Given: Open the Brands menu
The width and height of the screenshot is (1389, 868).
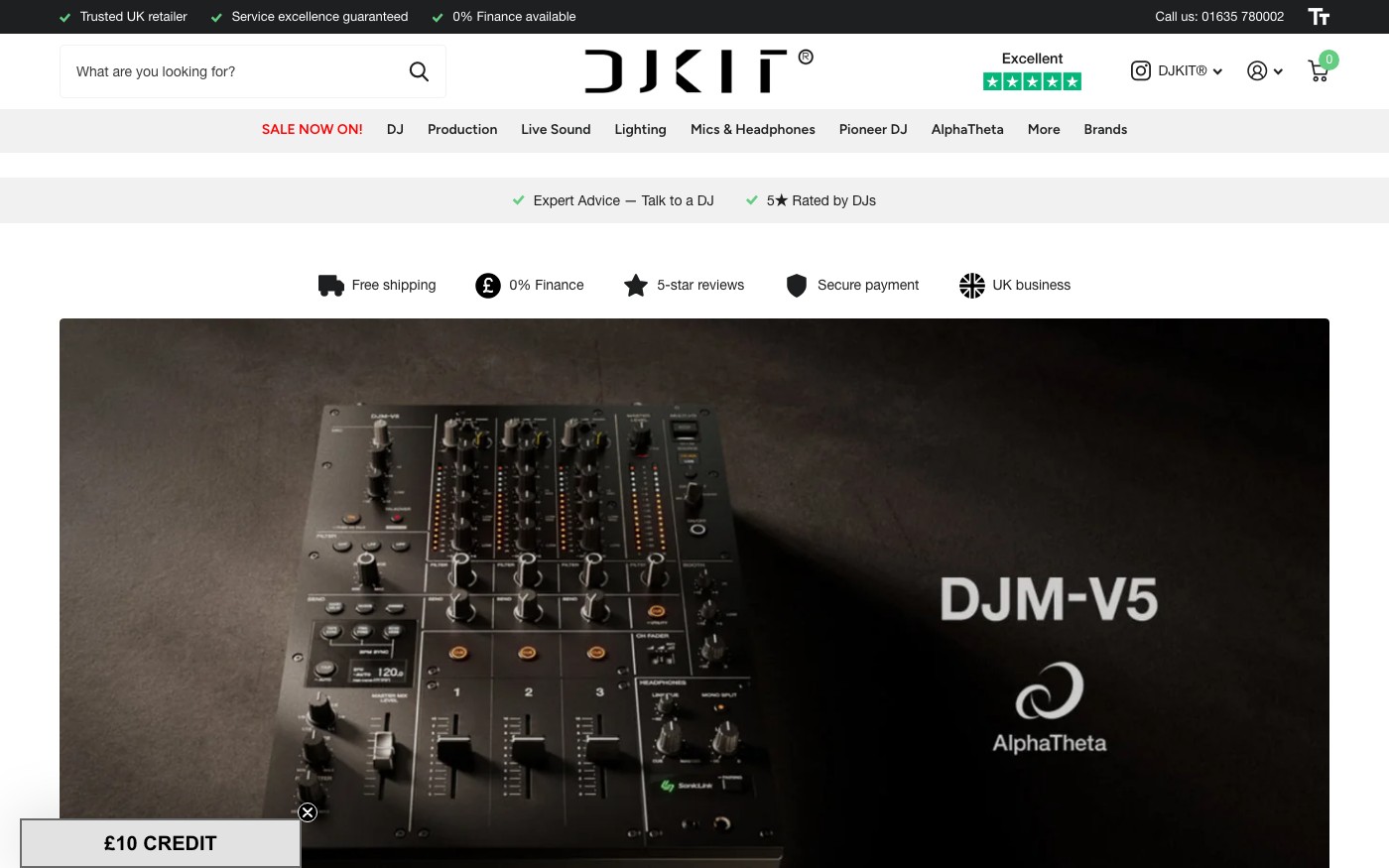Looking at the screenshot, I should click(1105, 129).
